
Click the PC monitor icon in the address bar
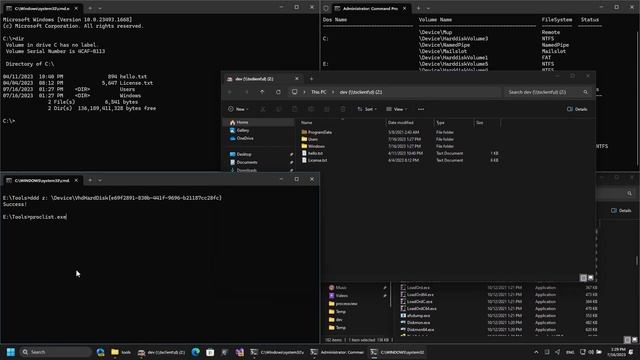point(294,92)
